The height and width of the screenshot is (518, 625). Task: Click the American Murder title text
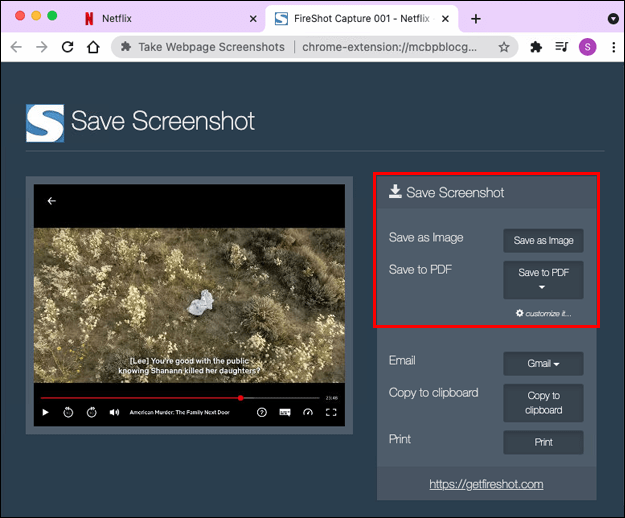tap(179, 412)
